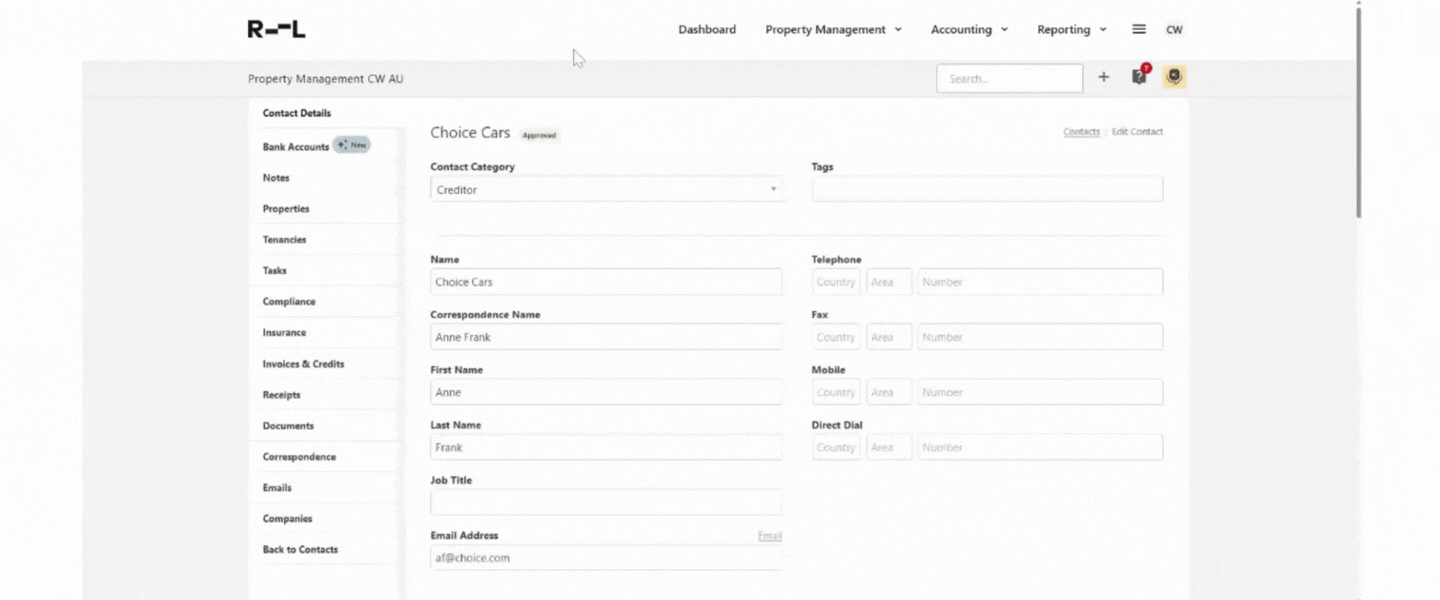Viewport: 1440px width, 600px height.
Task: Open the Compliance sidebar tab
Action: [289, 302]
